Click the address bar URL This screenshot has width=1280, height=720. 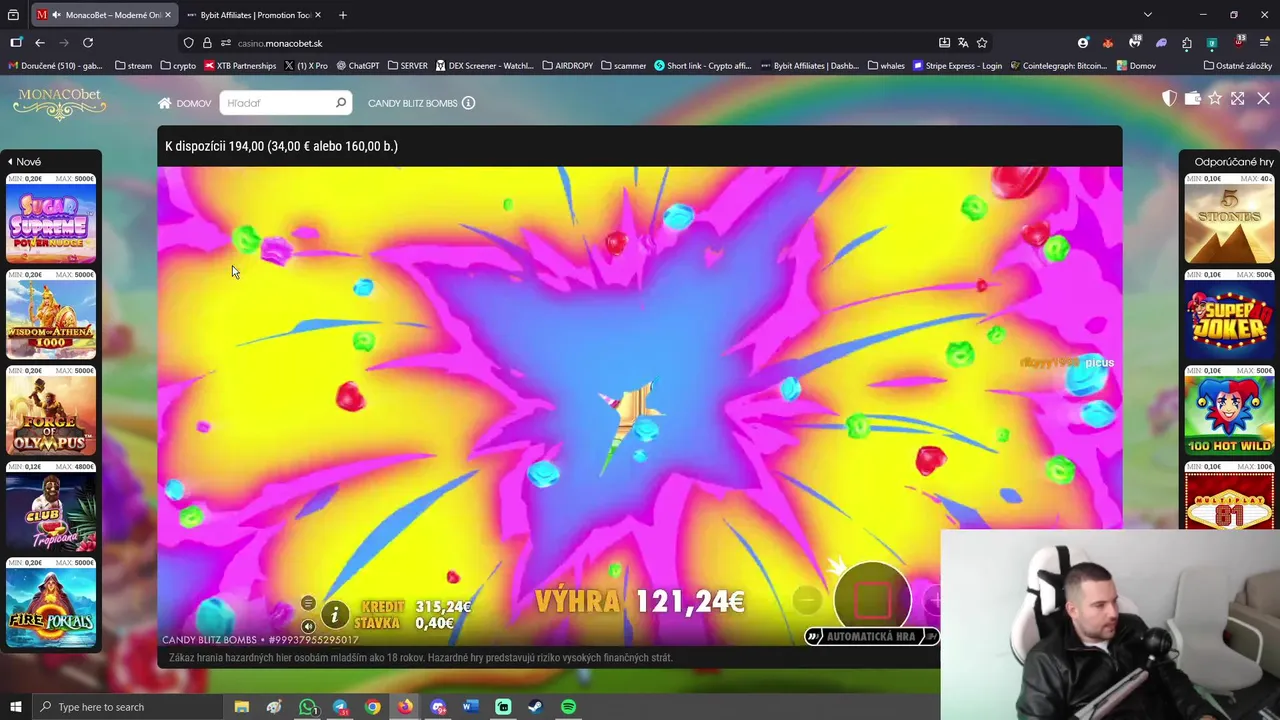coord(280,43)
